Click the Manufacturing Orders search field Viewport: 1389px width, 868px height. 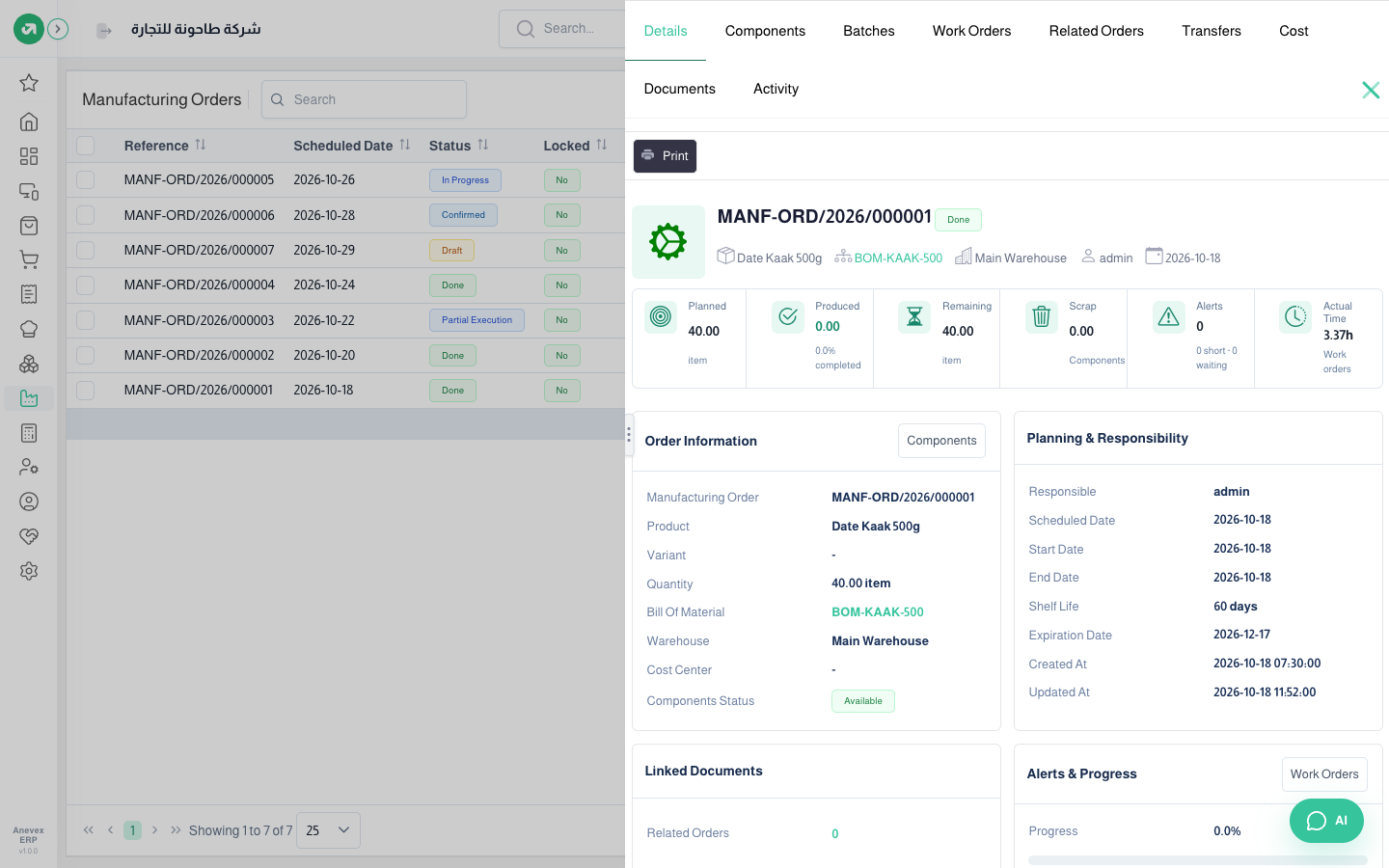pyautogui.click(x=364, y=99)
